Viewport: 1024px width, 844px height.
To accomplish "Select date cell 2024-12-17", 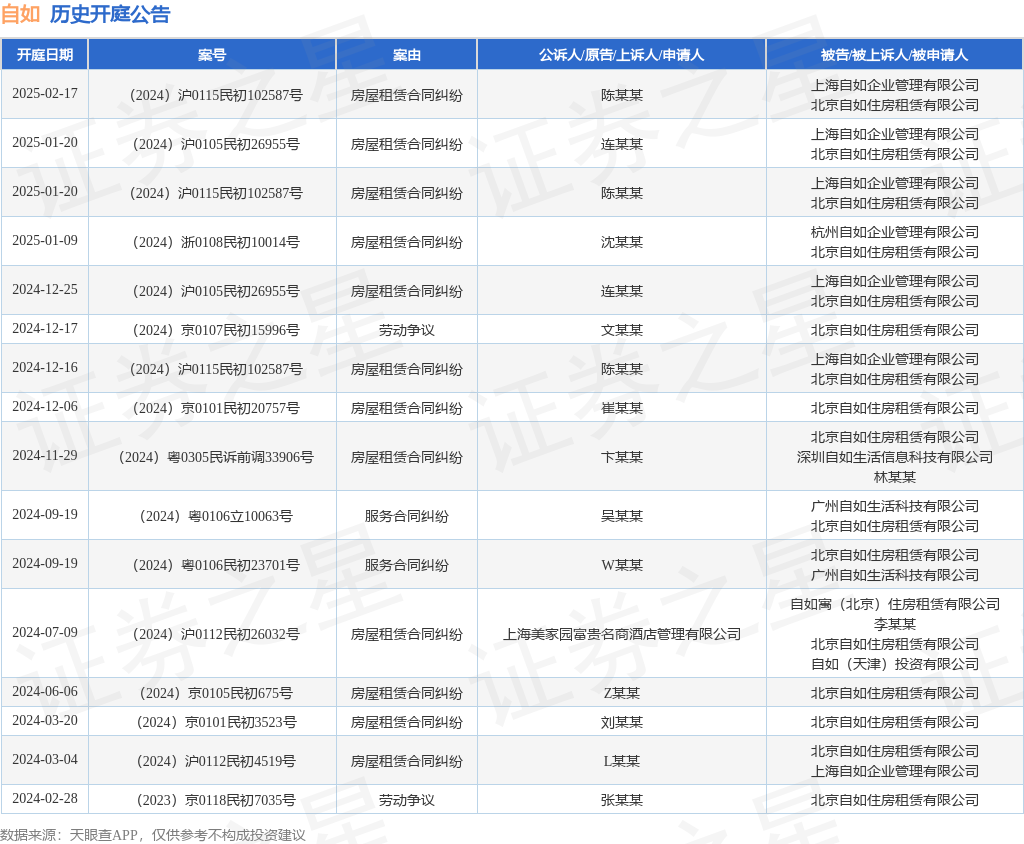I will [x=44, y=329].
